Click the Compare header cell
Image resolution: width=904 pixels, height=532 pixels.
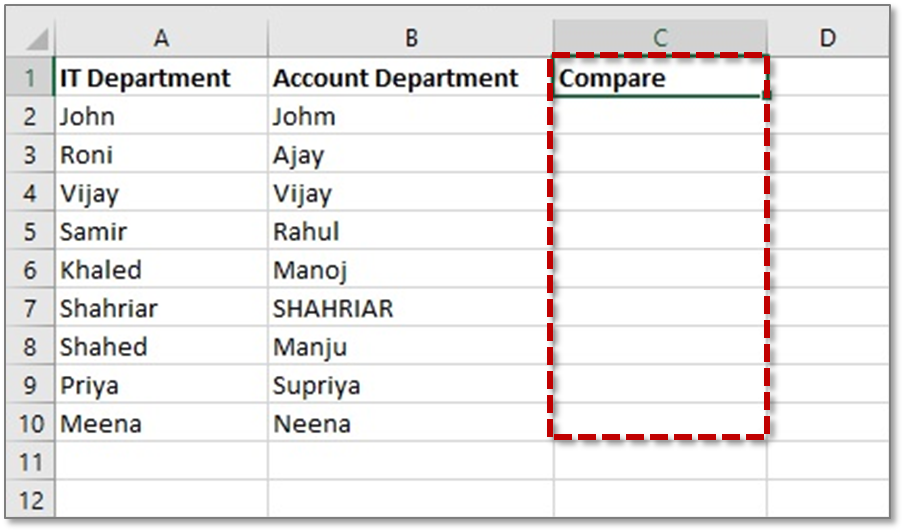pyautogui.click(x=660, y=77)
